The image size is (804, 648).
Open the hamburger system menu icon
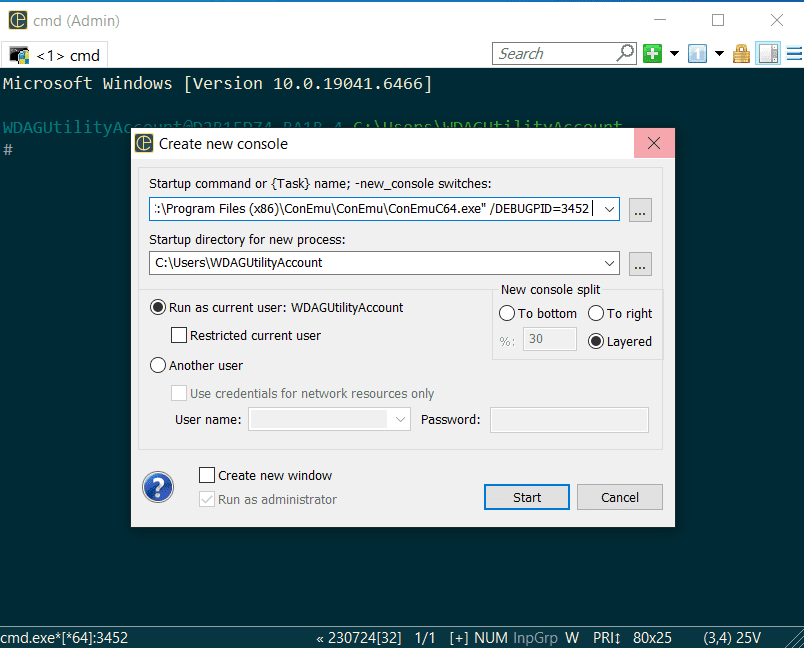pos(795,53)
